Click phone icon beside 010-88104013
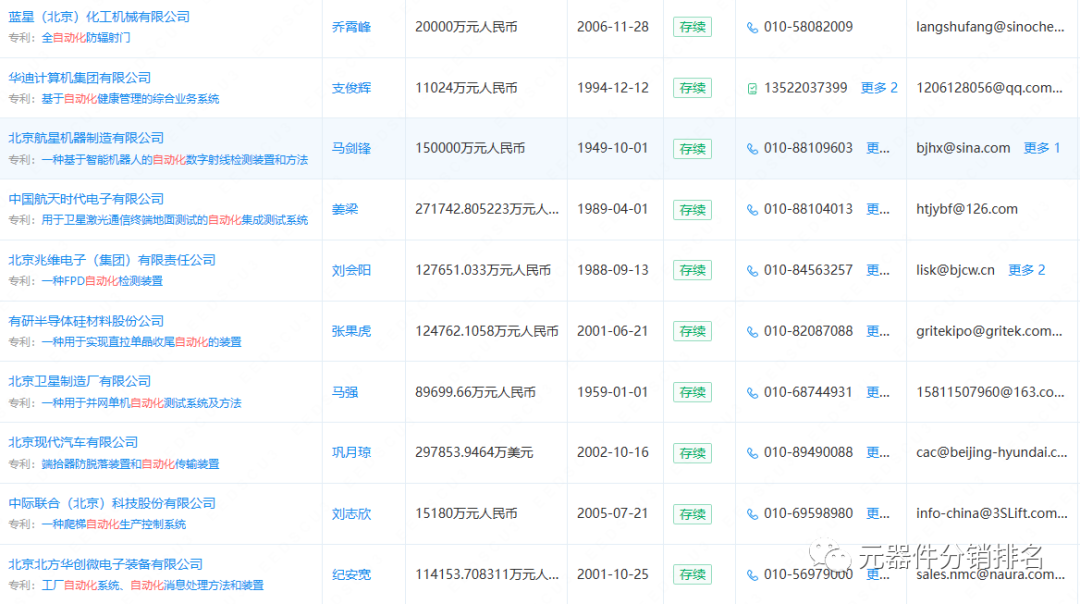 click(752, 209)
